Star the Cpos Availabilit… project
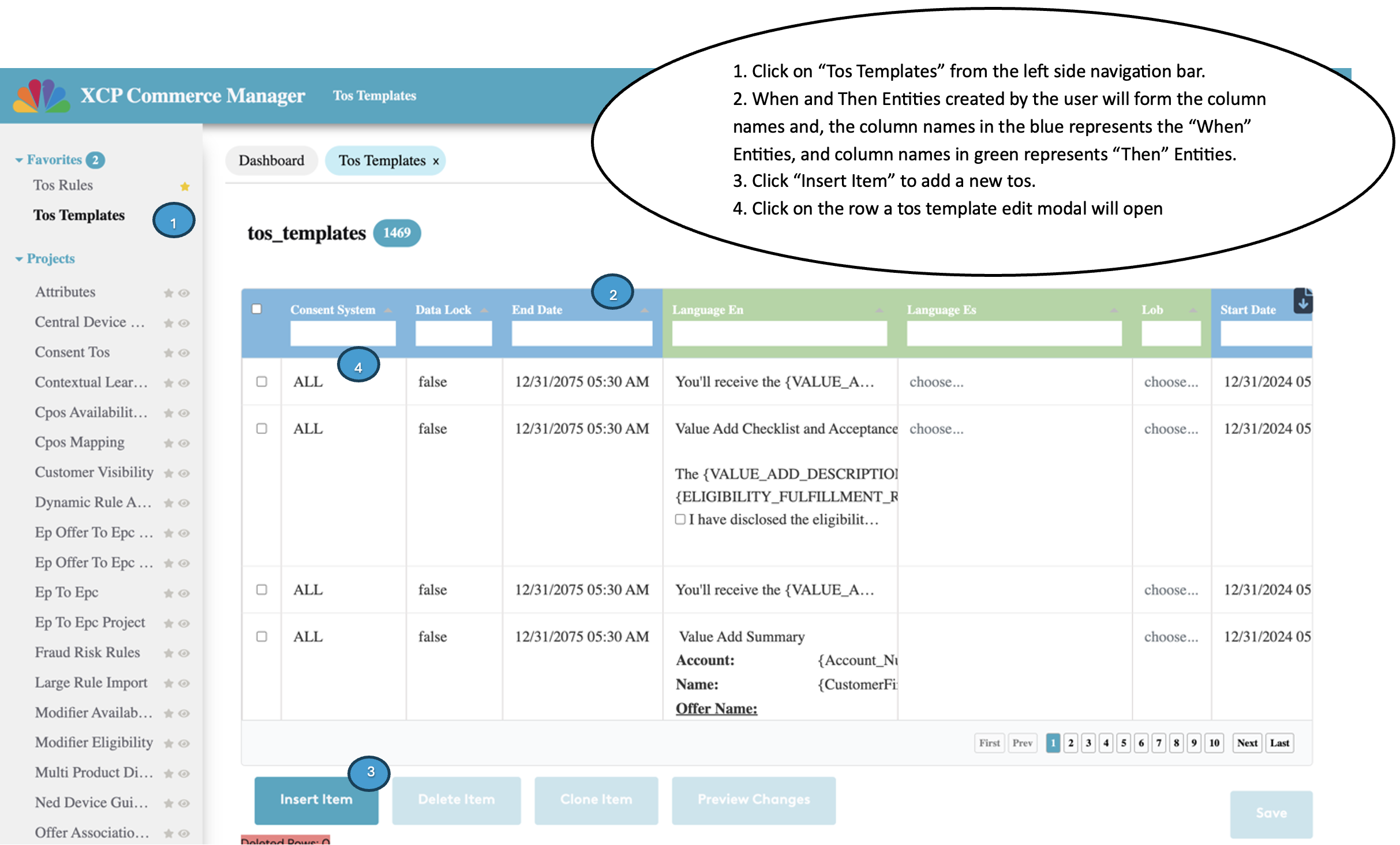The height and width of the screenshot is (845, 1400). (169, 413)
